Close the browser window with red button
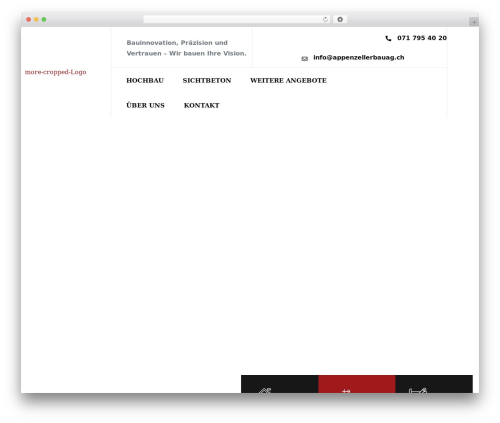This screenshot has height=423, width=500. pyautogui.click(x=29, y=19)
